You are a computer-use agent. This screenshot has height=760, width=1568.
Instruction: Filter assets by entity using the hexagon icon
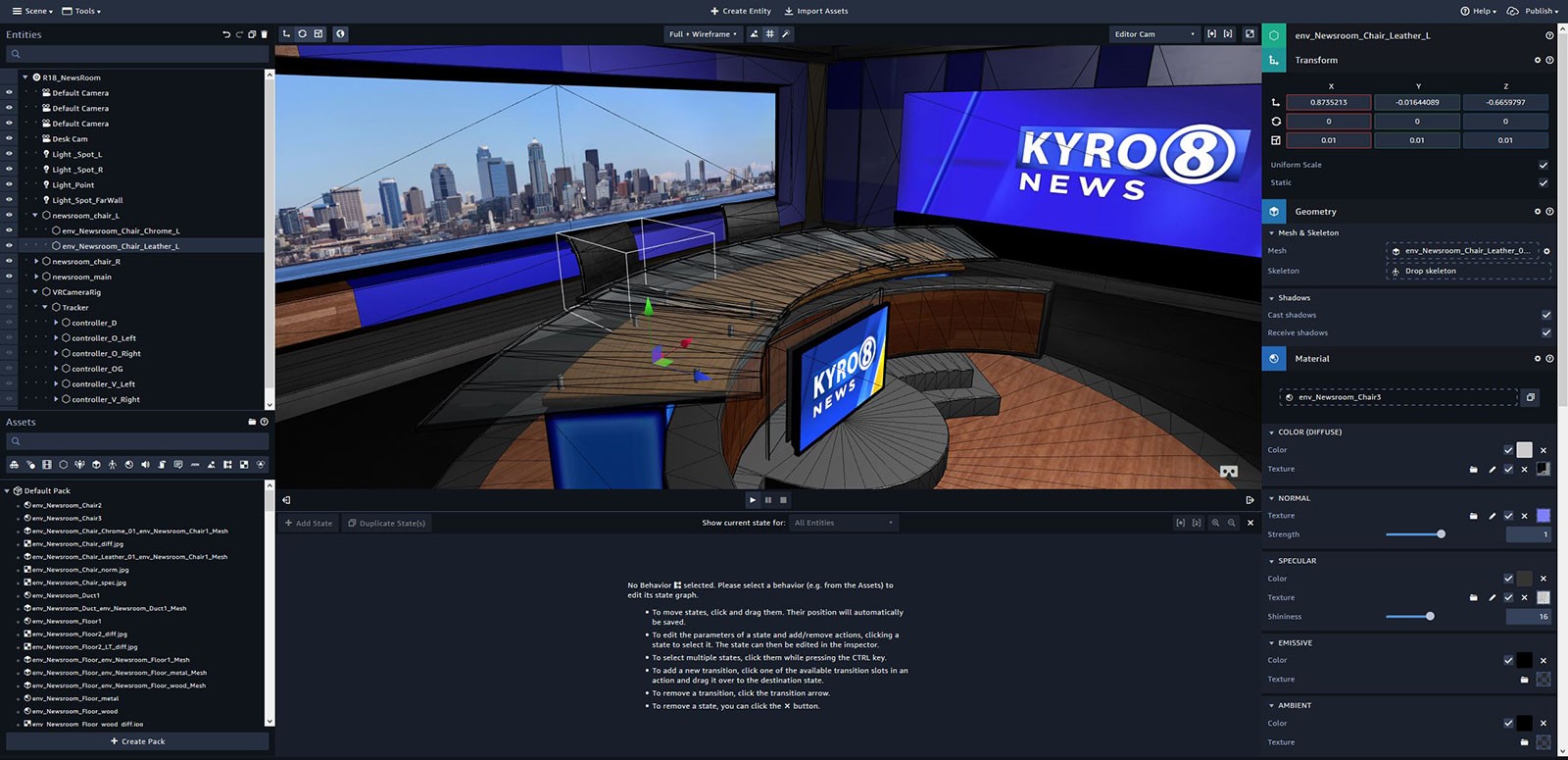coord(63,464)
